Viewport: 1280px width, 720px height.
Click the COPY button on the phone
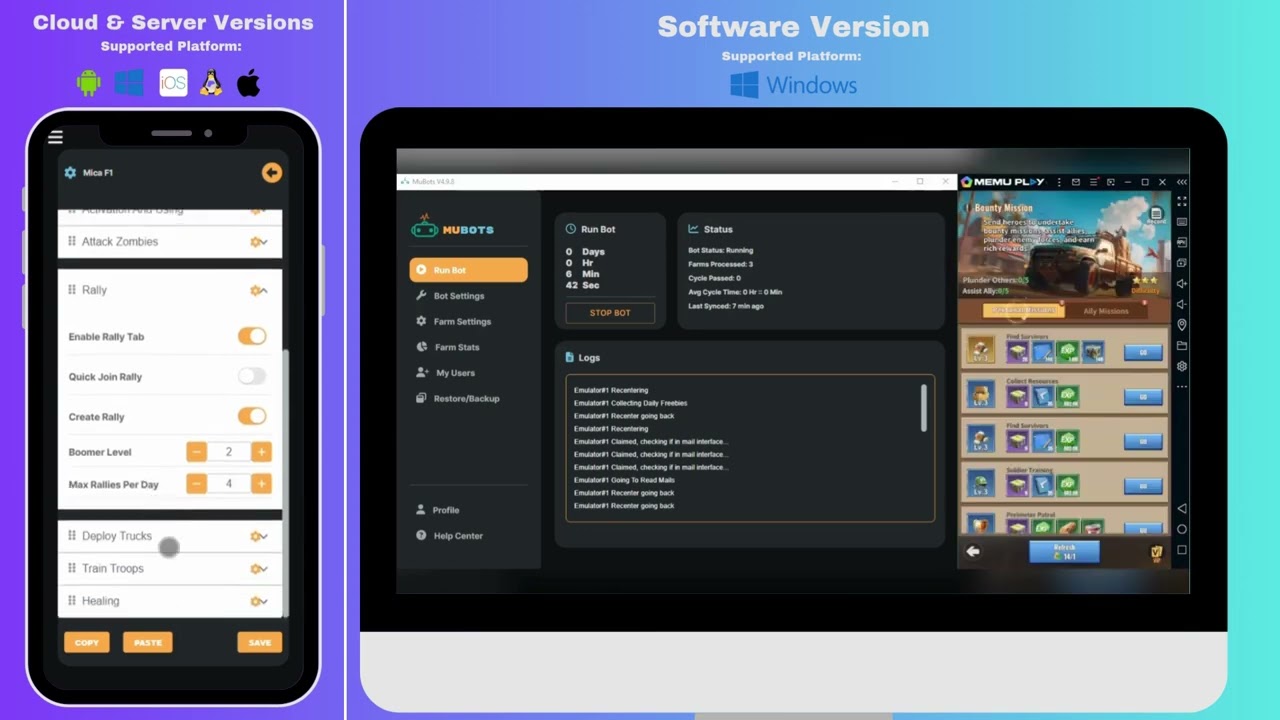tap(87, 643)
